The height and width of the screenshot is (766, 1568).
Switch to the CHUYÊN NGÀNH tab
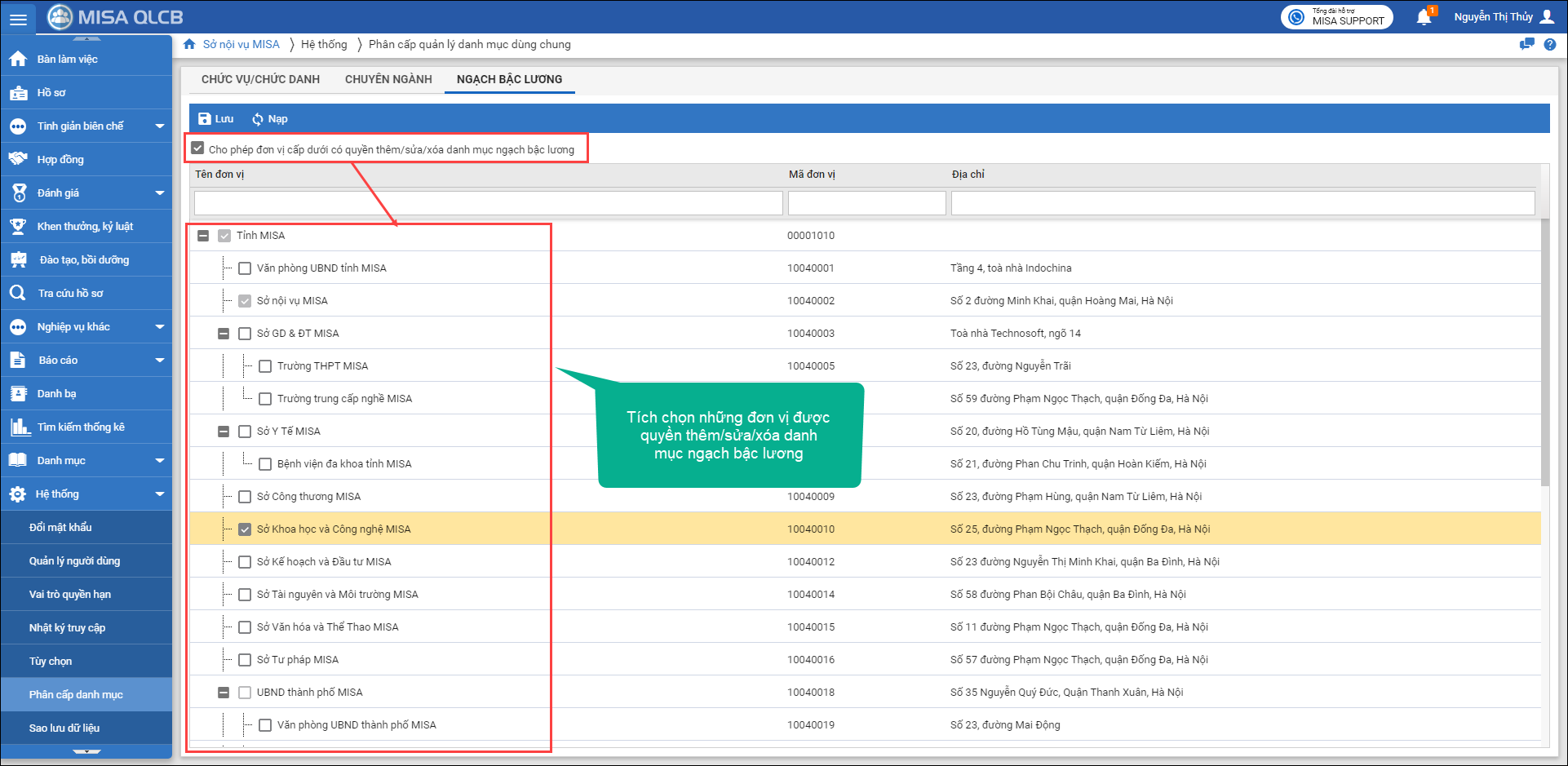click(388, 79)
